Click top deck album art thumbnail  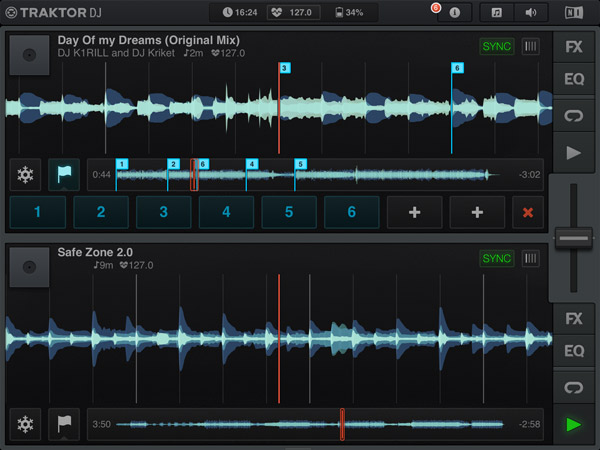29,55
